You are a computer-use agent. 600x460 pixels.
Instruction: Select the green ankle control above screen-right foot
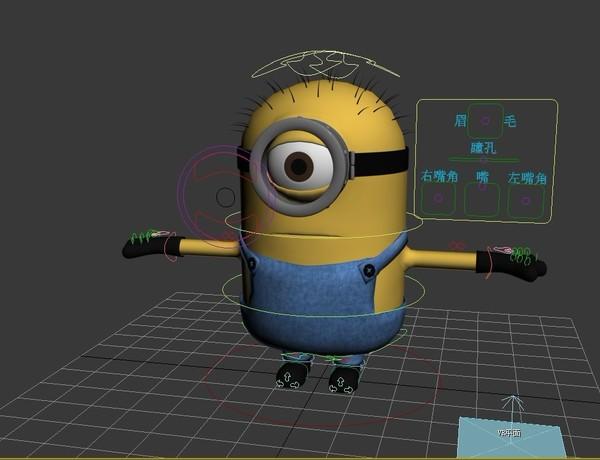click(344, 361)
